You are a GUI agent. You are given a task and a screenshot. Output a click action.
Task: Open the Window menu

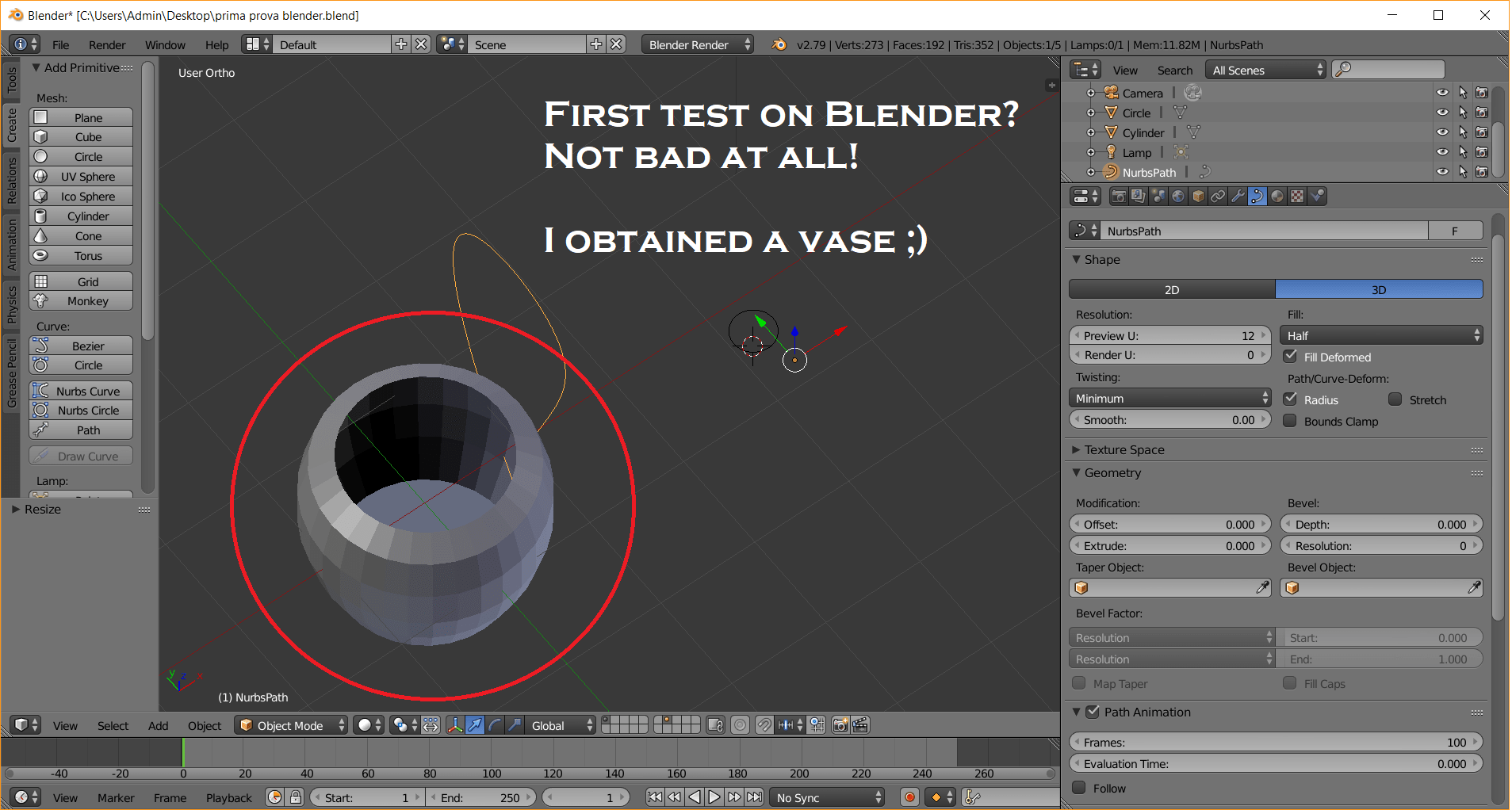click(165, 44)
